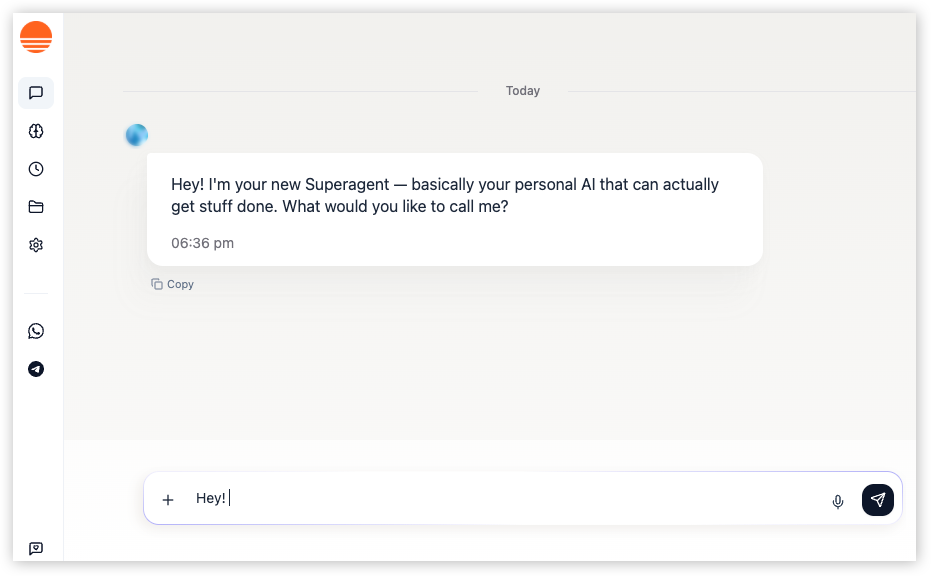Image resolution: width=931 pixels, height=576 pixels.
Task: Connect WhatsApp via its sidebar icon
Action: [x=36, y=330]
